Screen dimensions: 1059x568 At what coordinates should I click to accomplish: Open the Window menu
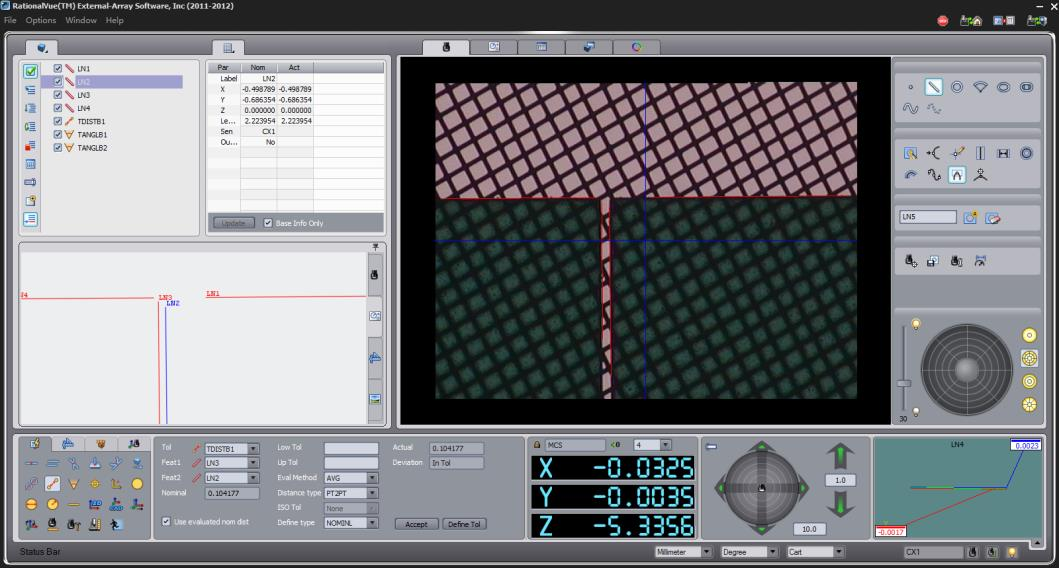point(81,20)
